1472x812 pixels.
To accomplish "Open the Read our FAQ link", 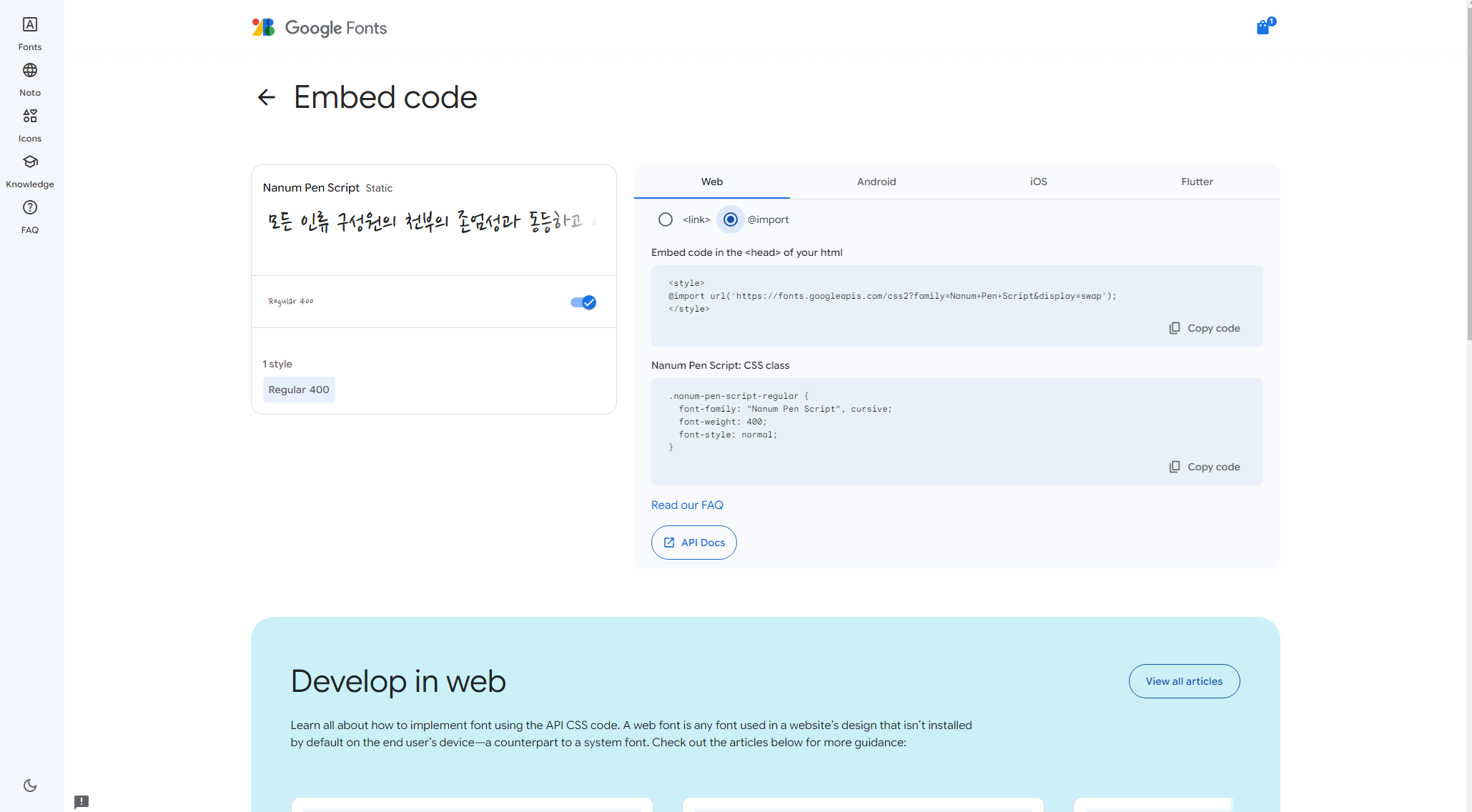I will [686, 505].
